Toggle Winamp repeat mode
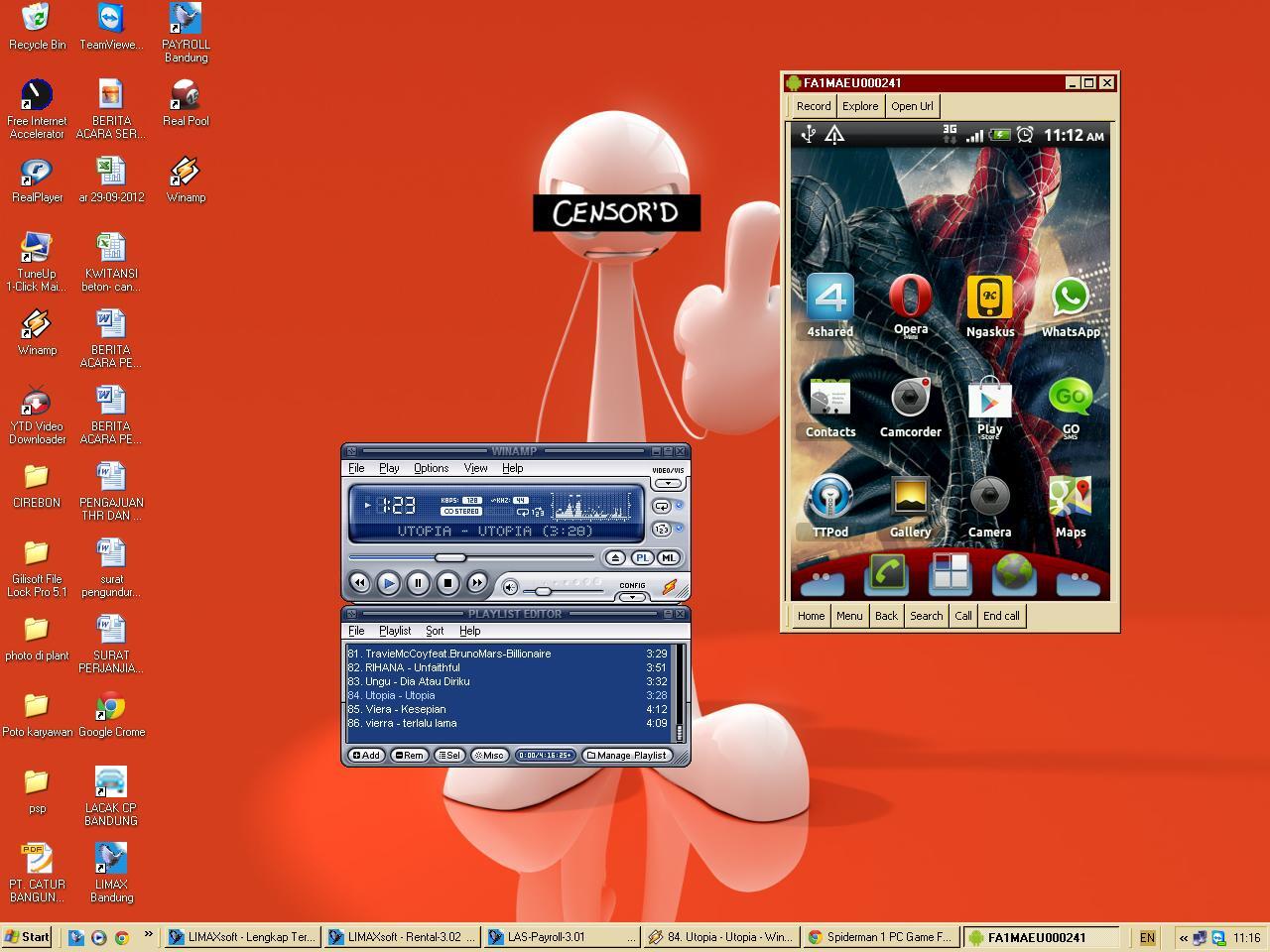This screenshot has width=1270, height=952. click(x=662, y=506)
